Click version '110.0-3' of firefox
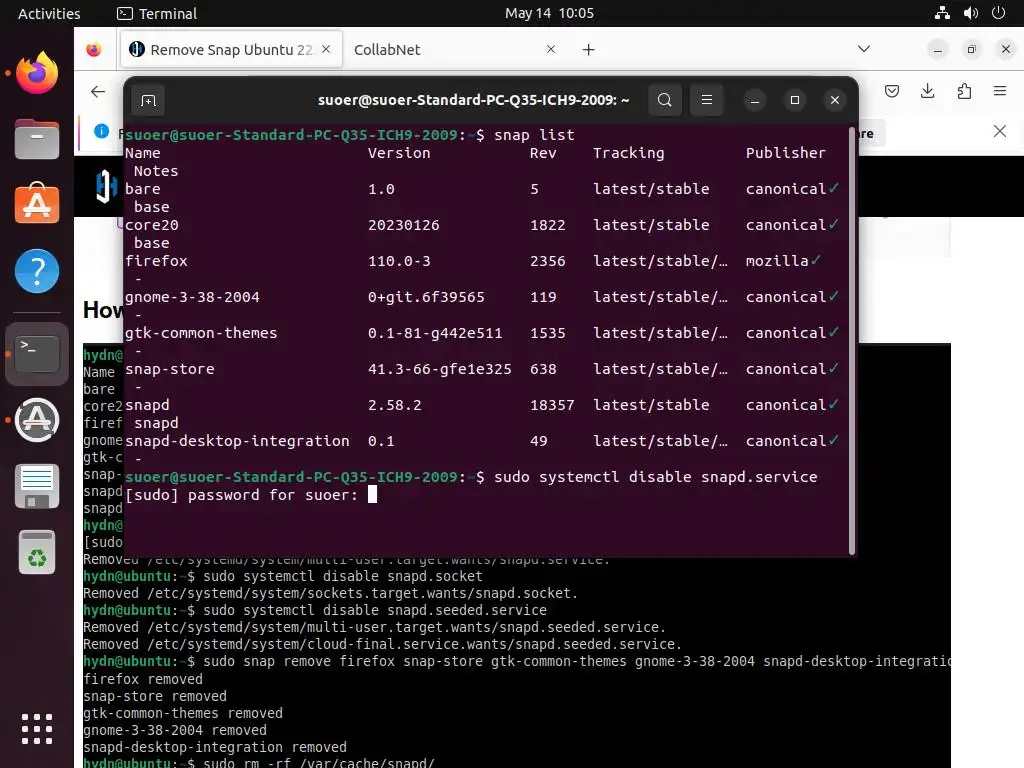The image size is (1024, 768). tap(399, 261)
